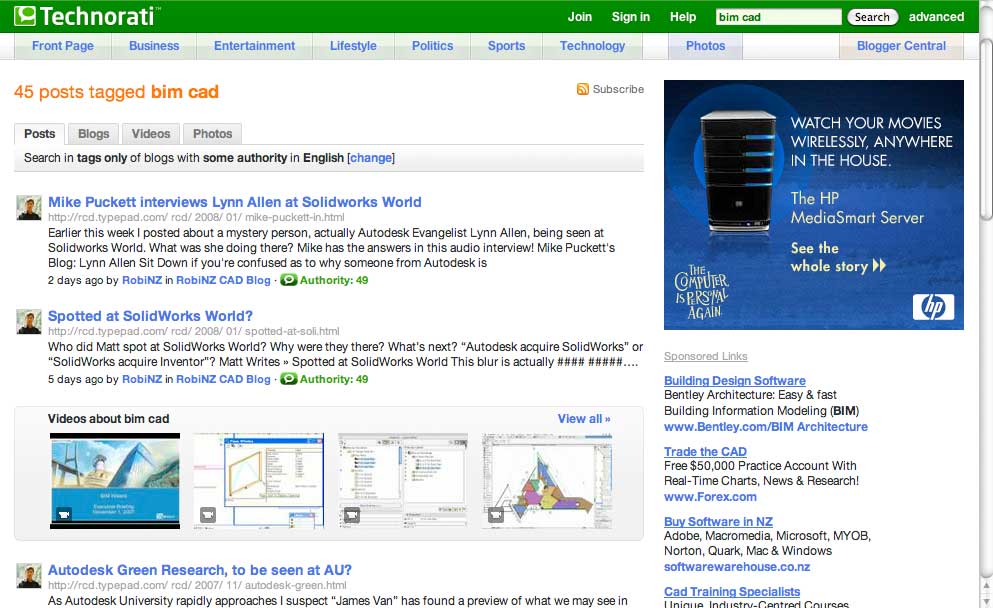Screen dimensions: 993x608
Task: Open Autodesk Green Research post title
Action: (199, 570)
